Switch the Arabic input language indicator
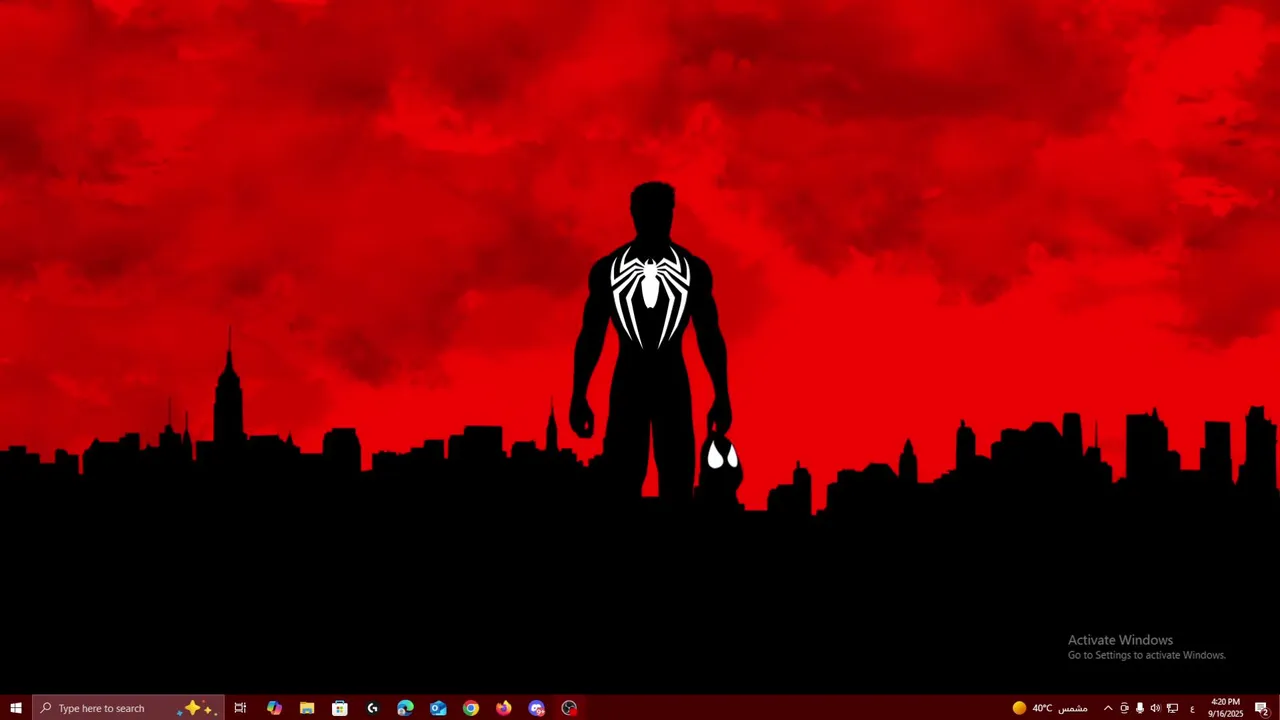 (x=1192, y=708)
